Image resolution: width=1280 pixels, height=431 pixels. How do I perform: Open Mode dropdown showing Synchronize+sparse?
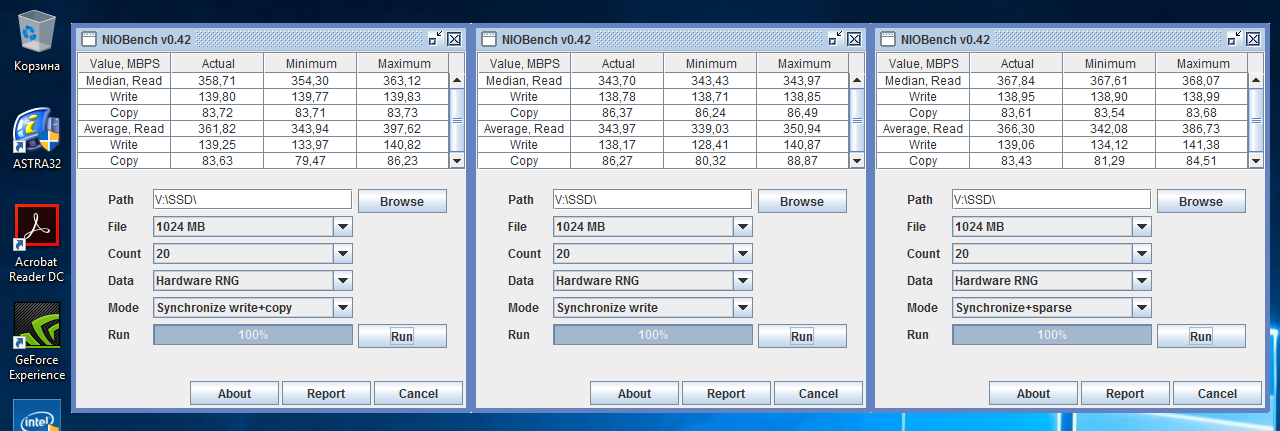pyautogui.click(x=1142, y=308)
